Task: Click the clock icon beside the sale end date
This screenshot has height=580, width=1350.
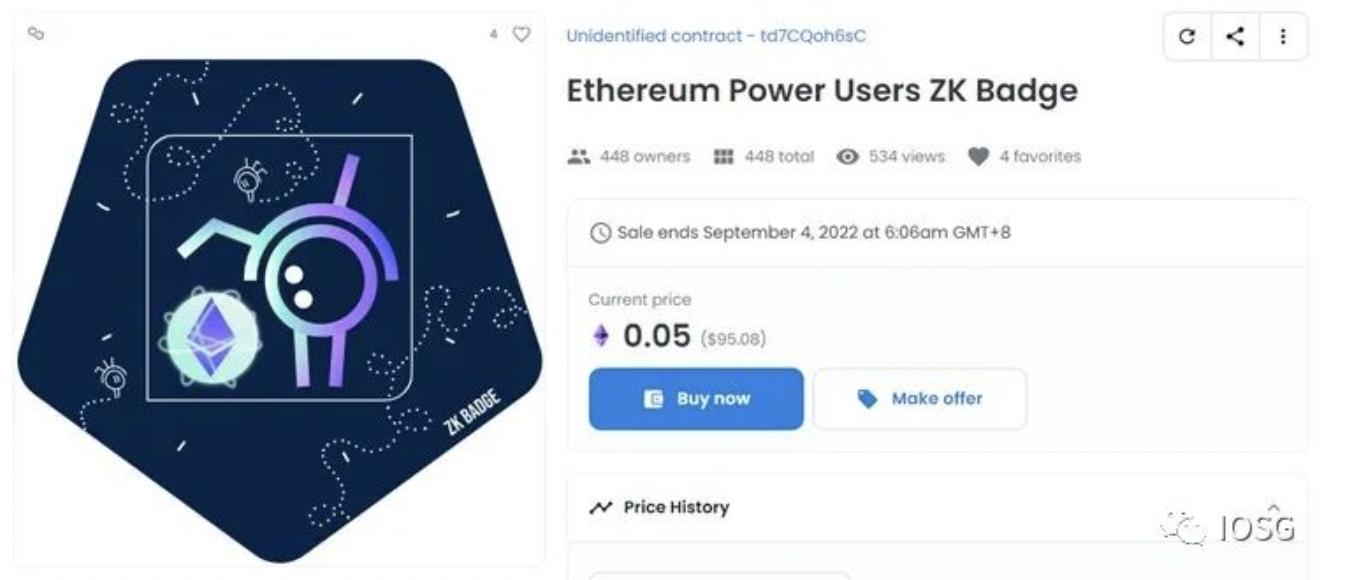Action: [x=600, y=233]
